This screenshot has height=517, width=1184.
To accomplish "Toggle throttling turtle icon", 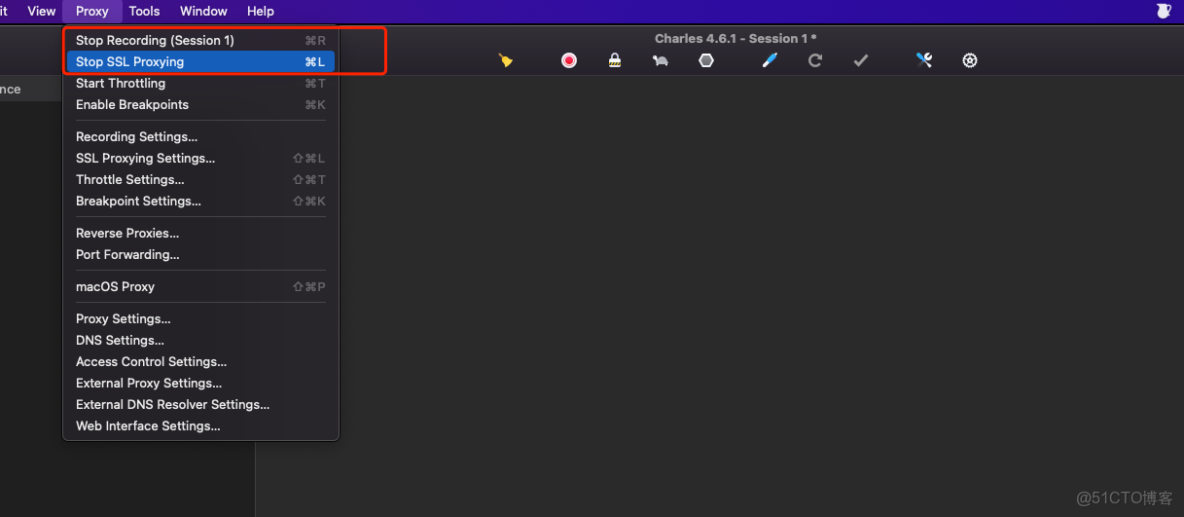I will [x=661, y=60].
